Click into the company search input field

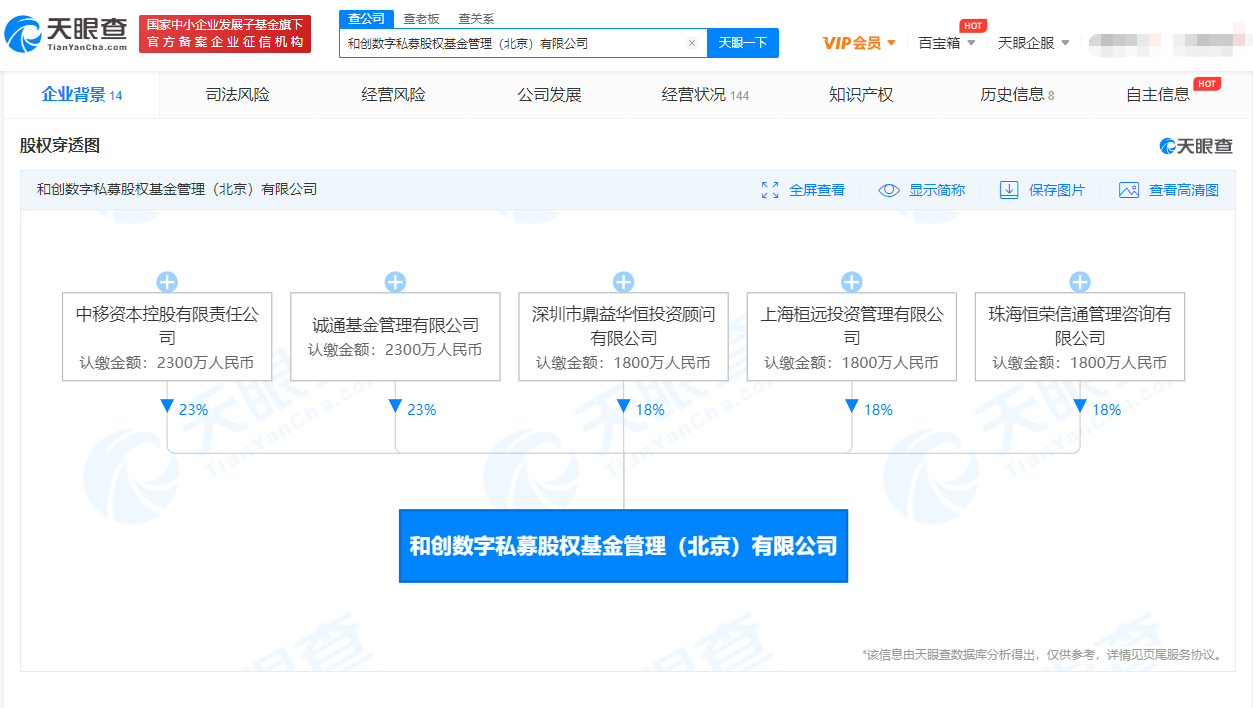(x=510, y=43)
